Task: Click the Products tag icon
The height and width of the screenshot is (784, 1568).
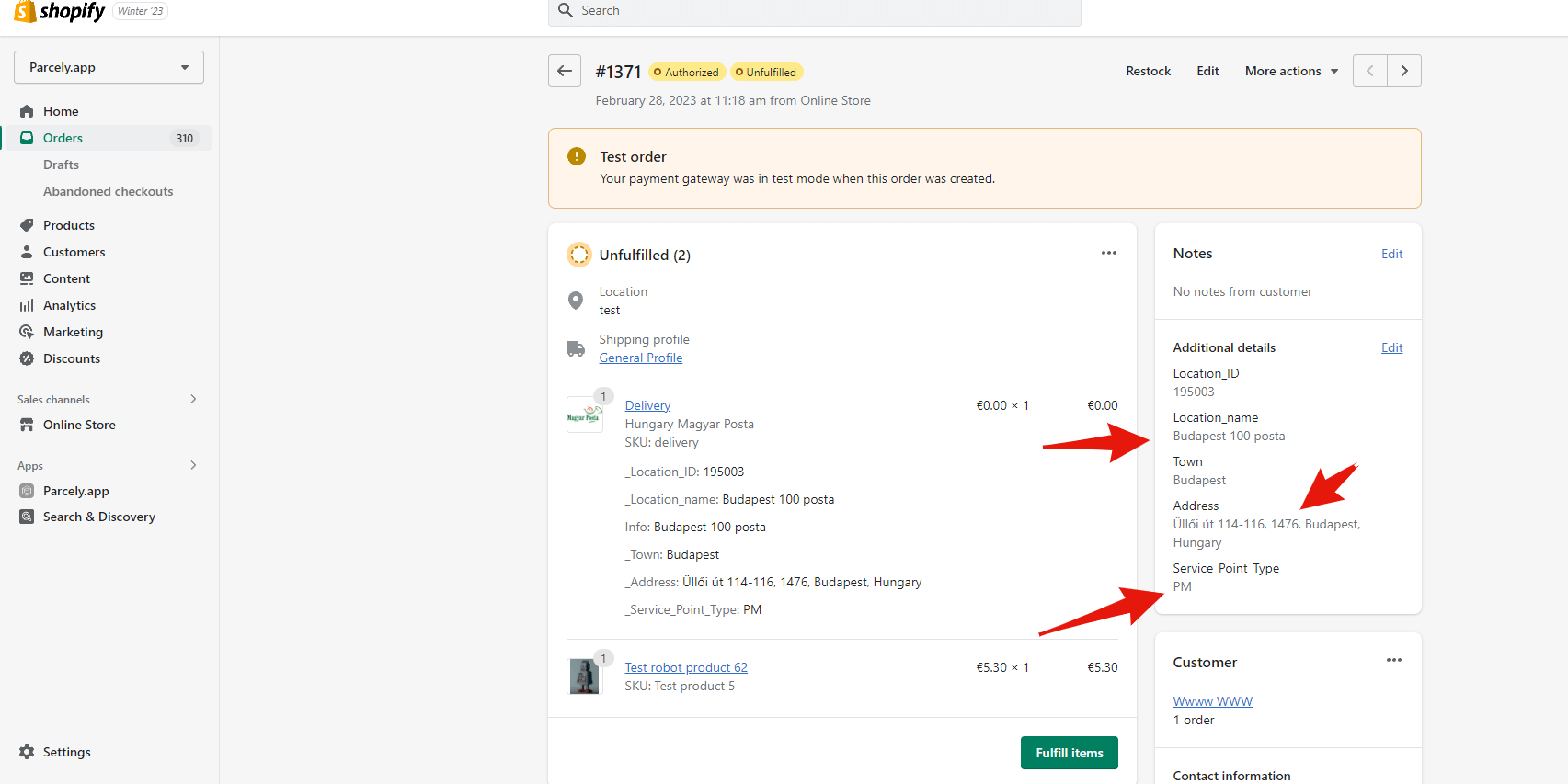Action: pyautogui.click(x=27, y=225)
